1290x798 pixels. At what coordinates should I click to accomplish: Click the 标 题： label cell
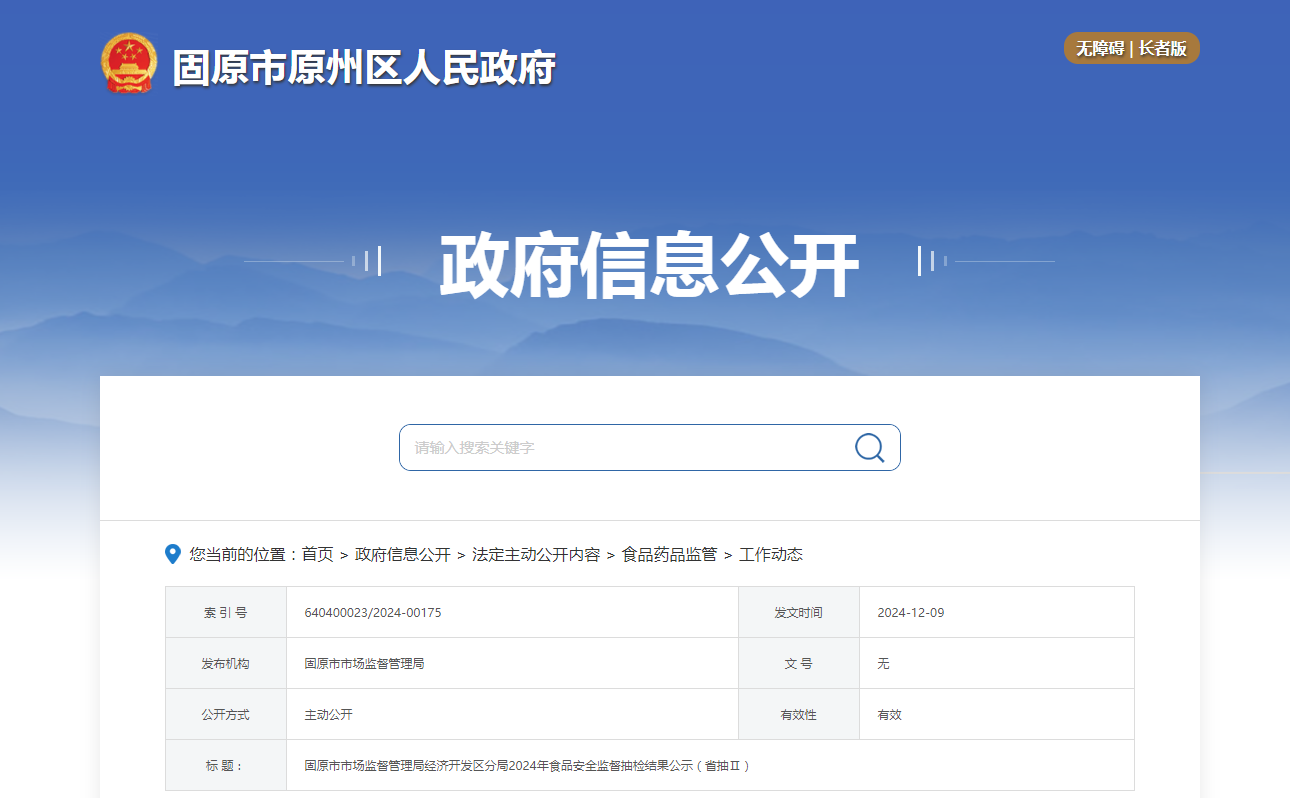(x=226, y=766)
